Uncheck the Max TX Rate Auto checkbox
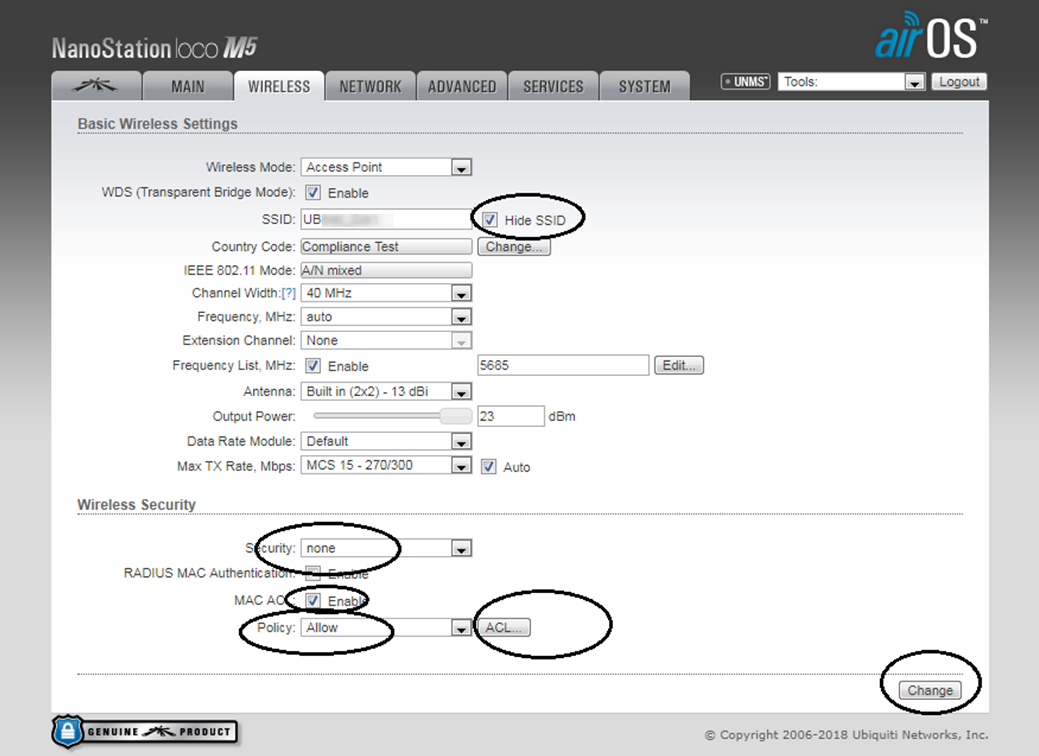Viewport: 1039px width, 756px height. point(488,467)
